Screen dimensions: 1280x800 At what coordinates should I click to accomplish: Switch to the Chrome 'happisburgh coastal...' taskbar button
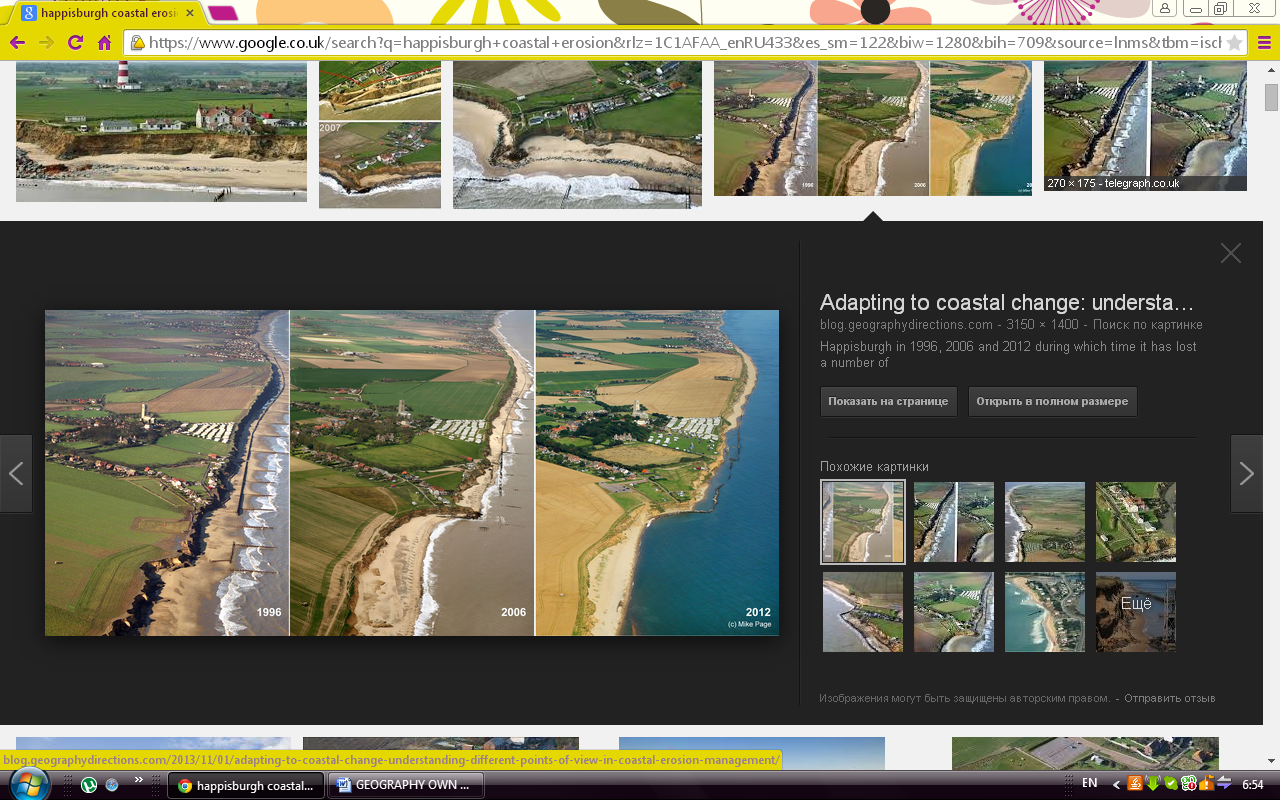click(x=246, y=785)
